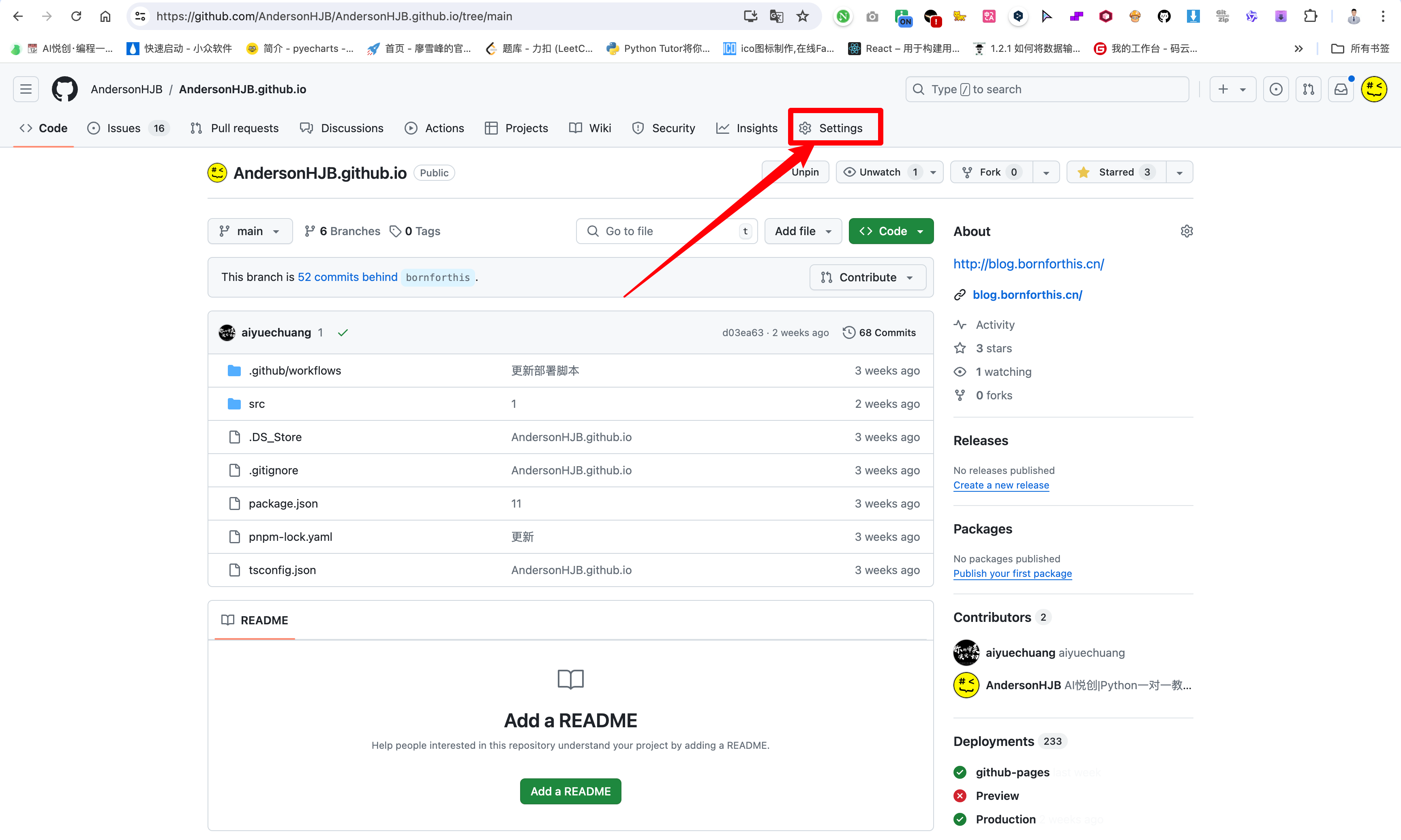Open the Unwatch notification options dropdown

click(889, 172)
